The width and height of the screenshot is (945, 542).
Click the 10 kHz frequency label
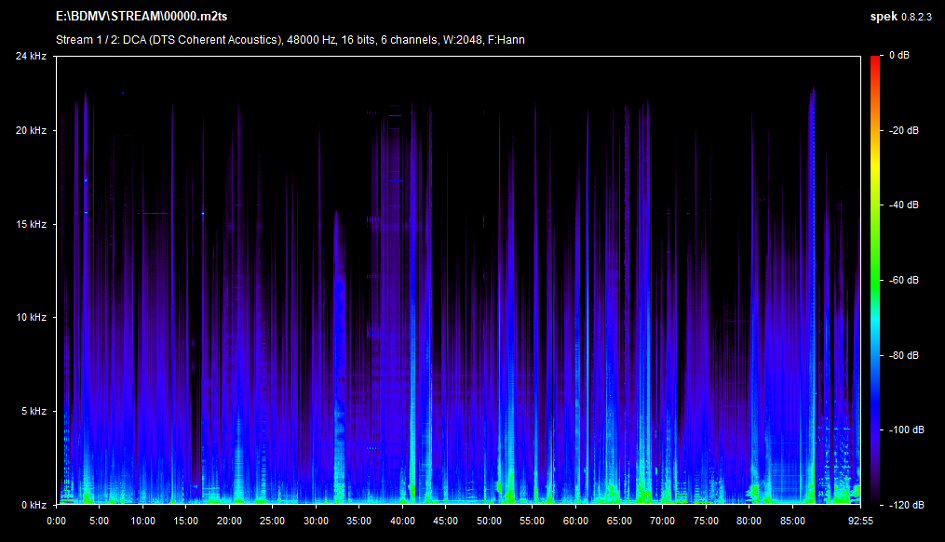point(30,318)
